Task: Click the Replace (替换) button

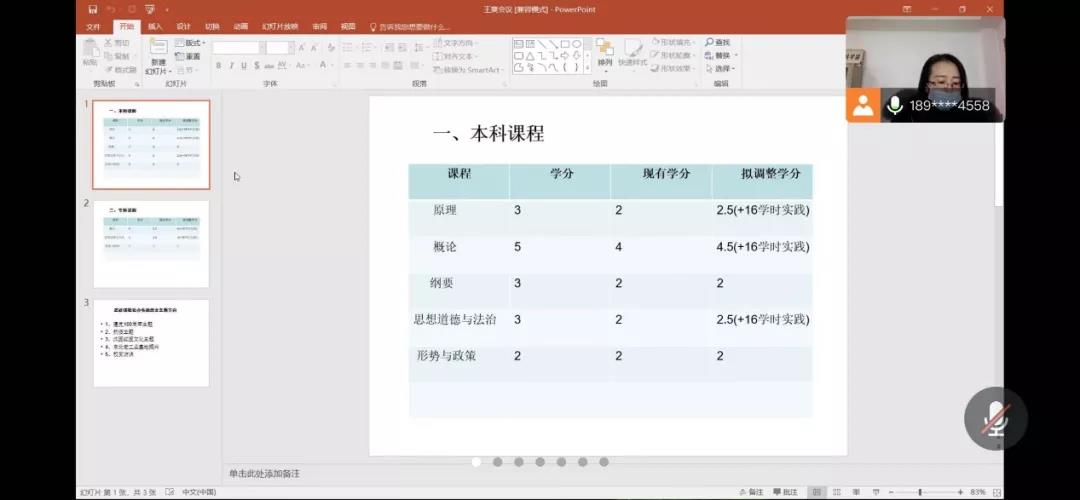Action: (x=721, y=56)
